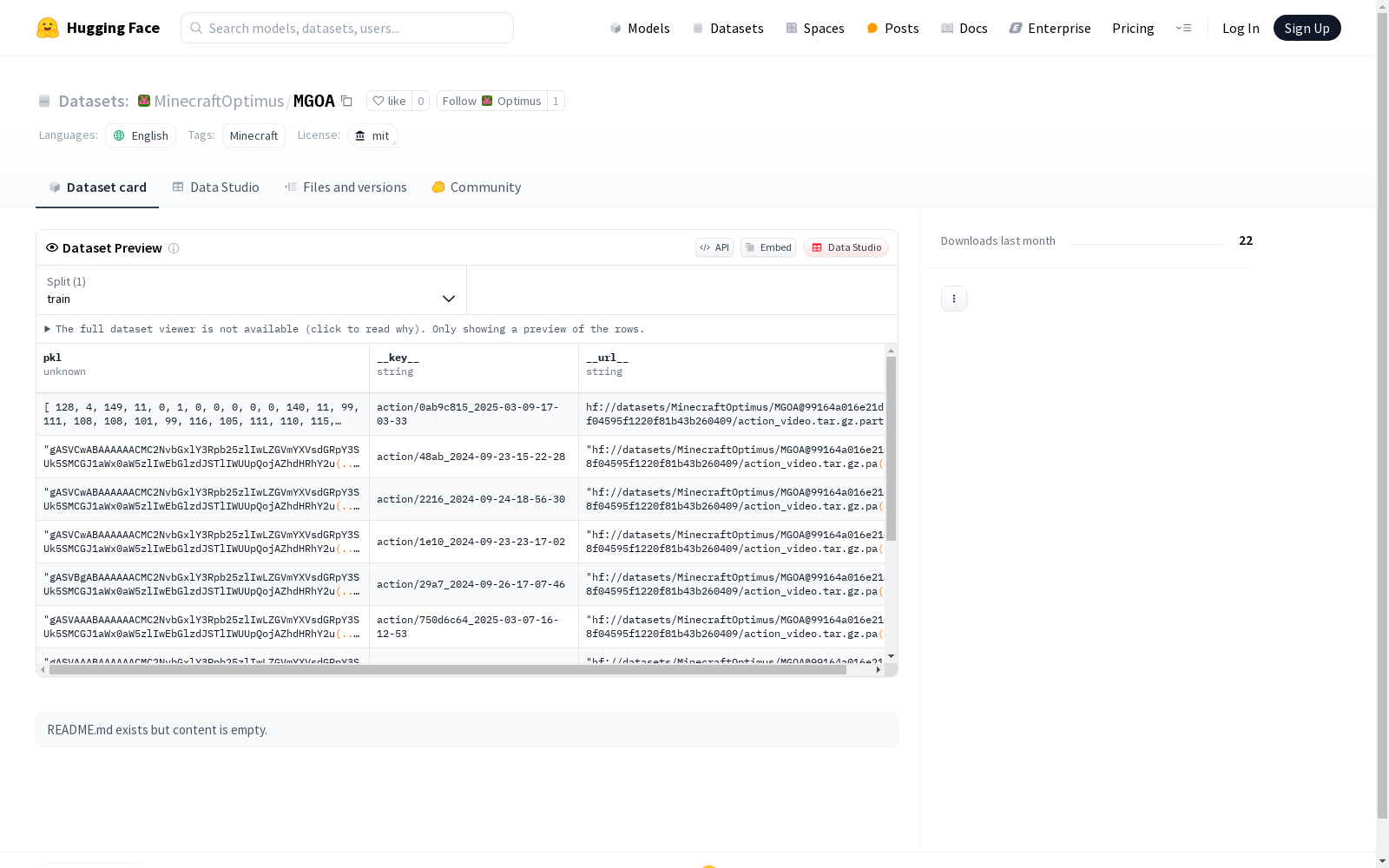The height and width of the screenshot is (868, 1389).
Task: Click the like count 0
Action: 420,101
